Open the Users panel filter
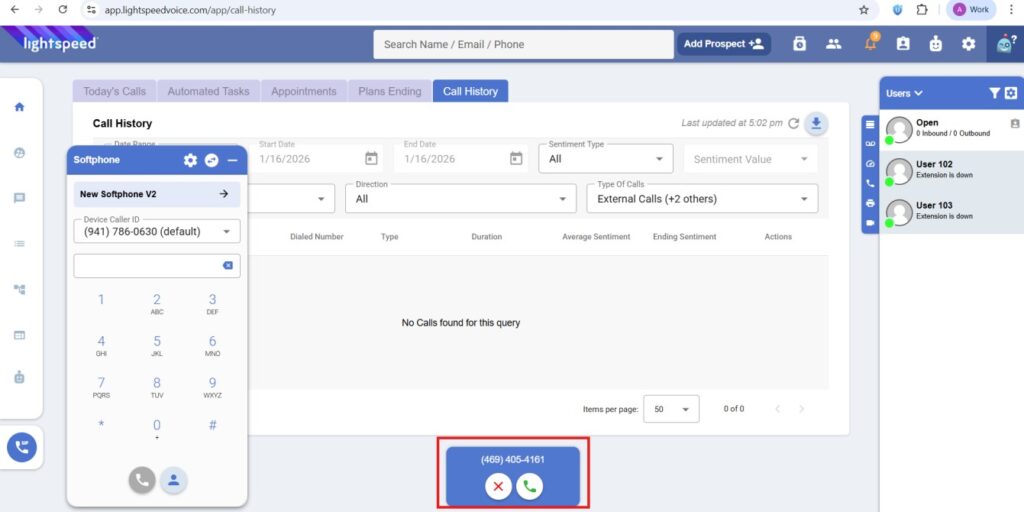Screen dimensions: 1024x512 point(994,93)
